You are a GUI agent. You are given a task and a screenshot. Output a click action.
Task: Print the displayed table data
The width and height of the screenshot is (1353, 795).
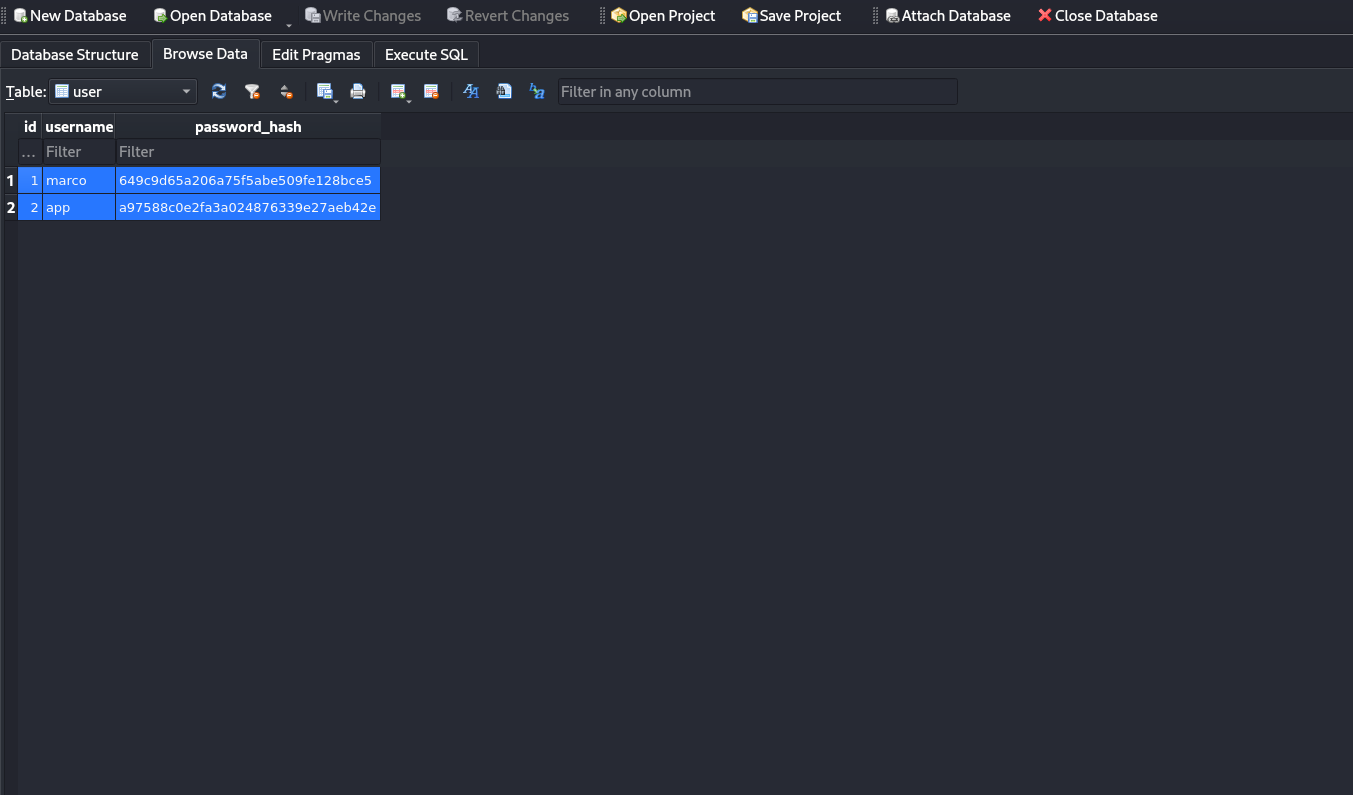(358, 92)
